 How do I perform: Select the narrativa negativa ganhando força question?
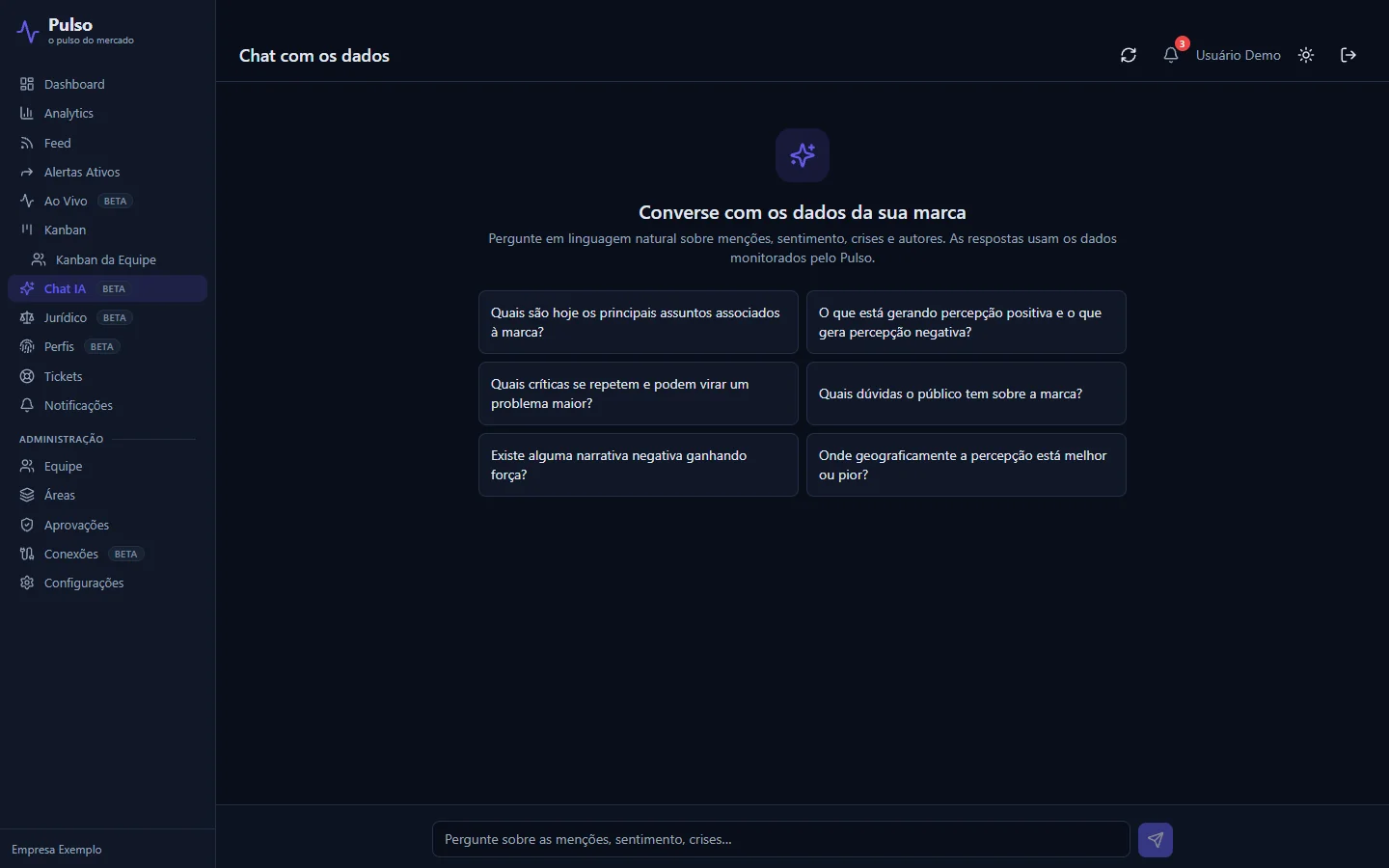(x=639, y=465)
